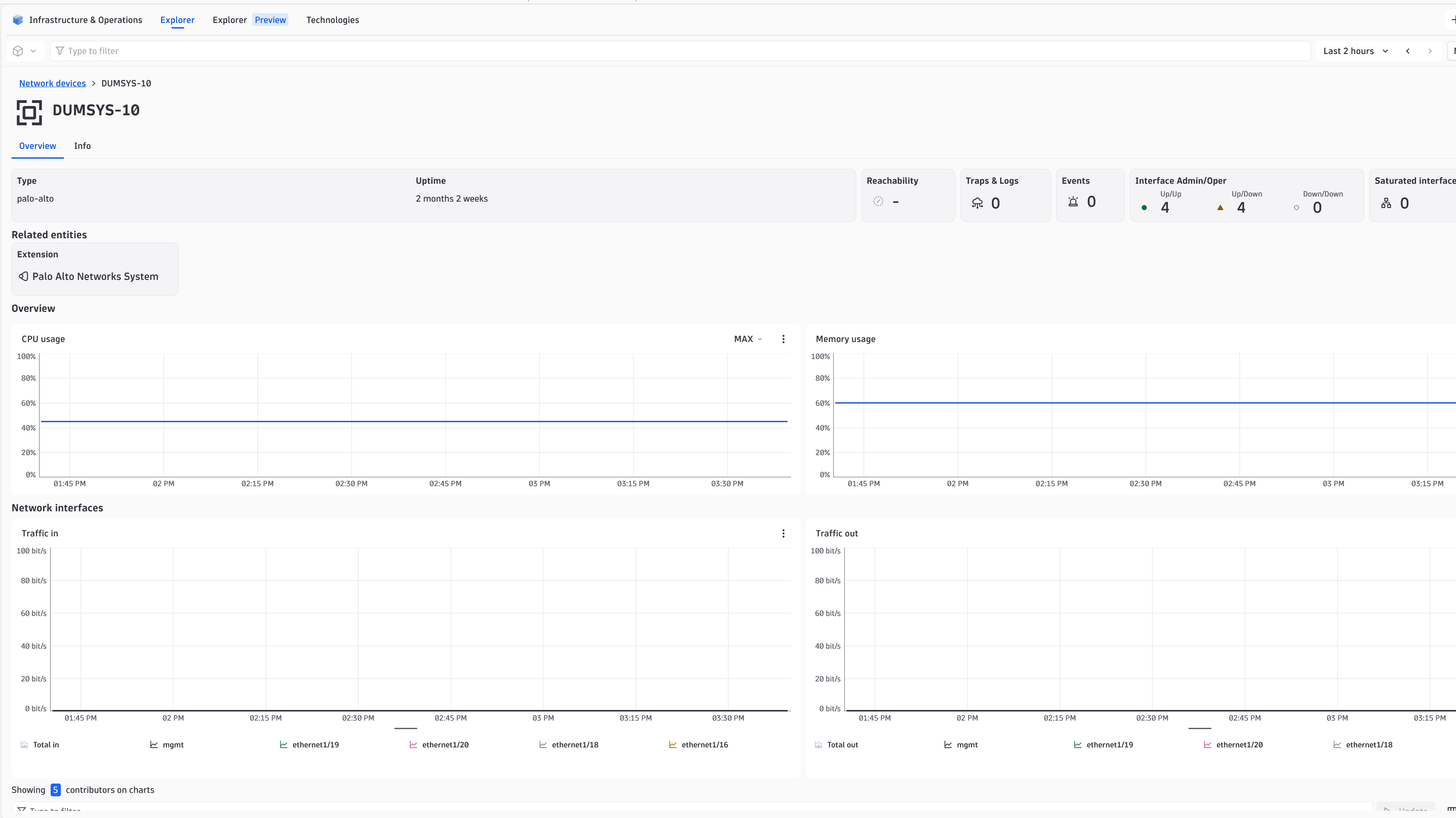Click the Traps & Logs count 0
The width and height of the screenshot is (1456, 818).
(995, 203)
